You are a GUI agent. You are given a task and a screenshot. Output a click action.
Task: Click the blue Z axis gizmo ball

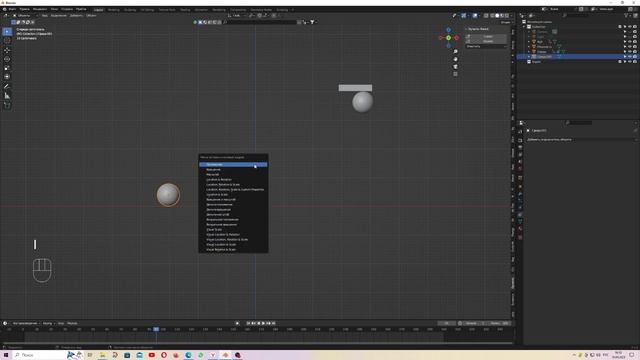(x=449, y=30)
